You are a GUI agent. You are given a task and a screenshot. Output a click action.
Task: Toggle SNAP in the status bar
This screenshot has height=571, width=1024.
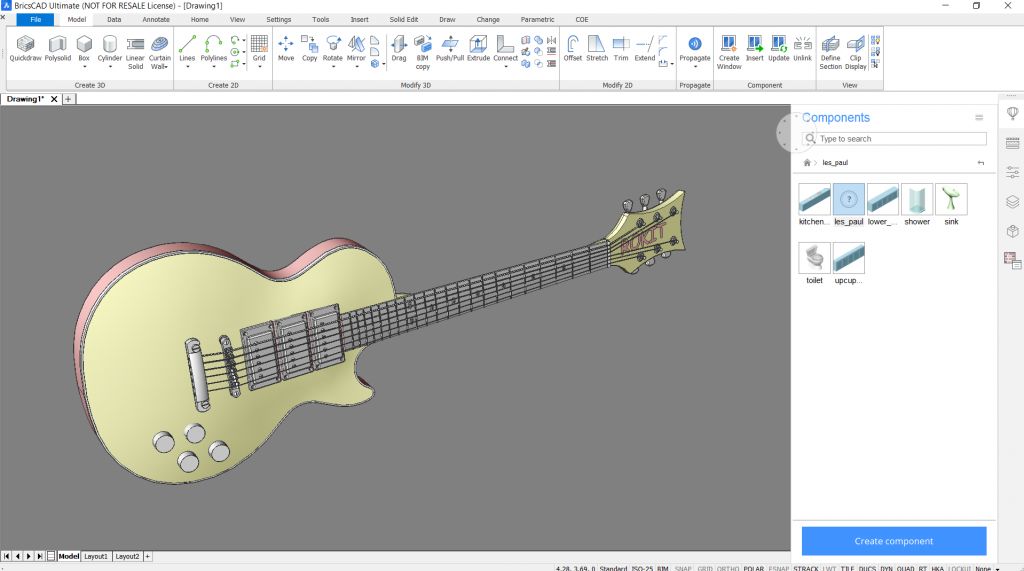(x=683, y=568)
